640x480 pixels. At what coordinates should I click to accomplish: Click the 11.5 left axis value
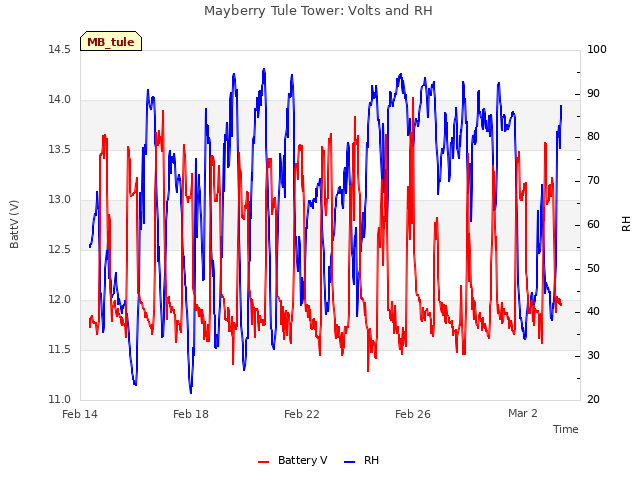coord(59,349)
